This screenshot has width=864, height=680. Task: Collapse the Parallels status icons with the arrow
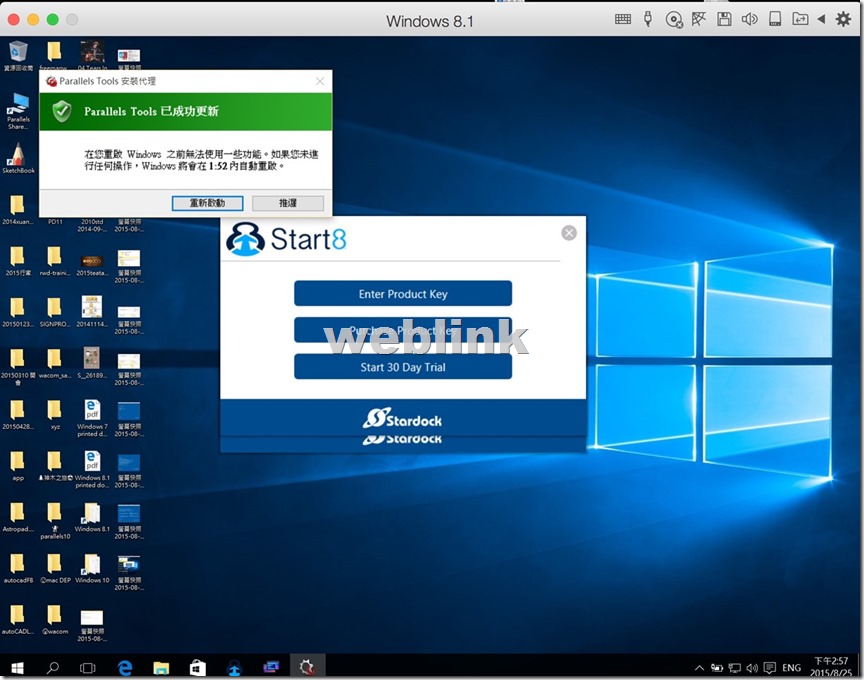point(821,19)
